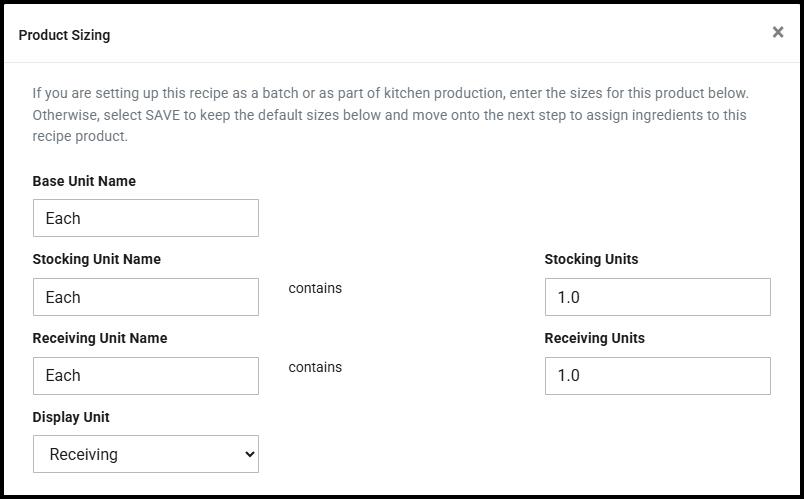Image resolution: width=804 pixels, height=499 pixels.
Task: Click the Base Unit Name input field
Action: [145, 218]
